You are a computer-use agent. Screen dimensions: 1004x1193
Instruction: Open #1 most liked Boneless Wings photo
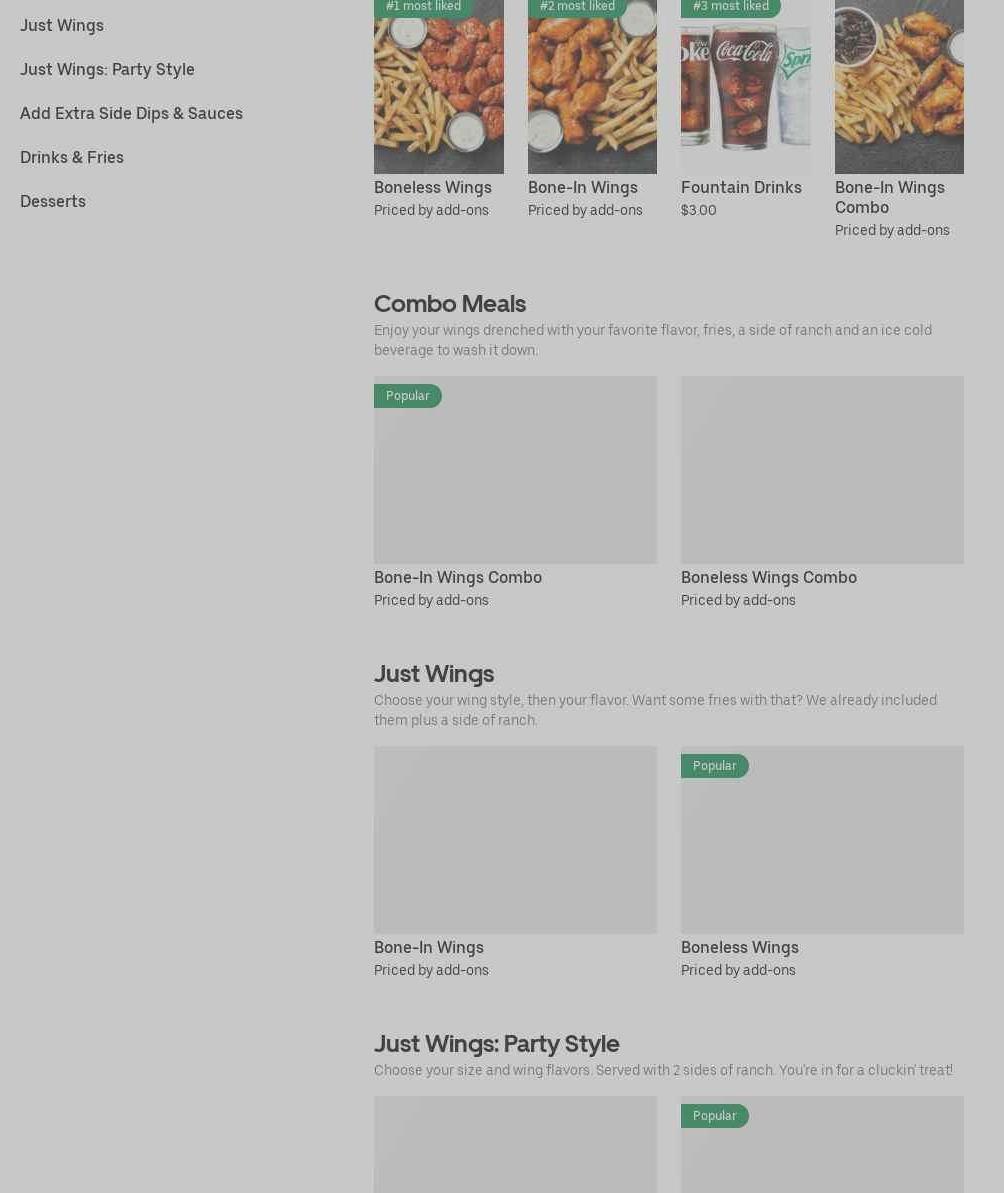point(439,87)
